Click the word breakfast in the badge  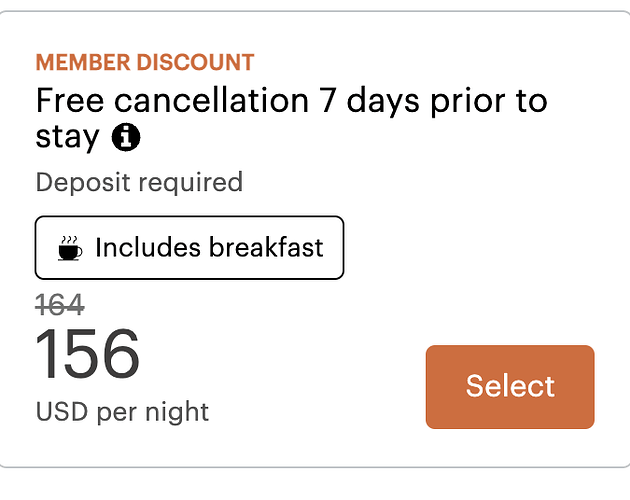266,247
